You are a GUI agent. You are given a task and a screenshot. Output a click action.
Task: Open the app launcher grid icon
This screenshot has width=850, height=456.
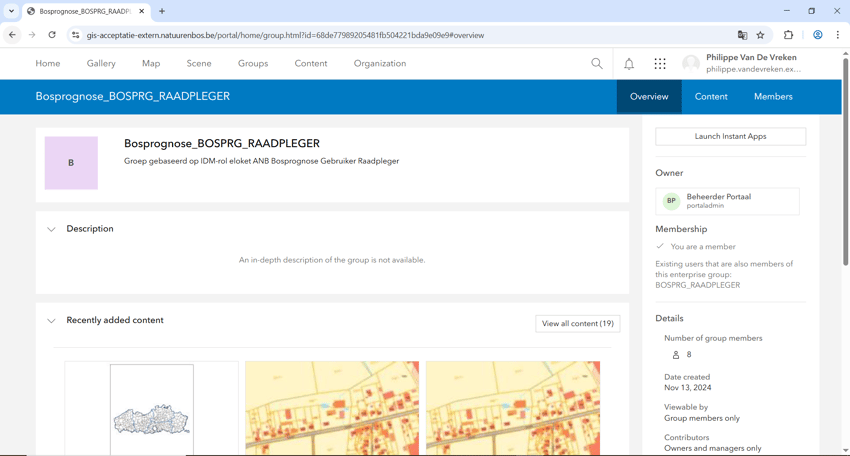tap(660, 64)
